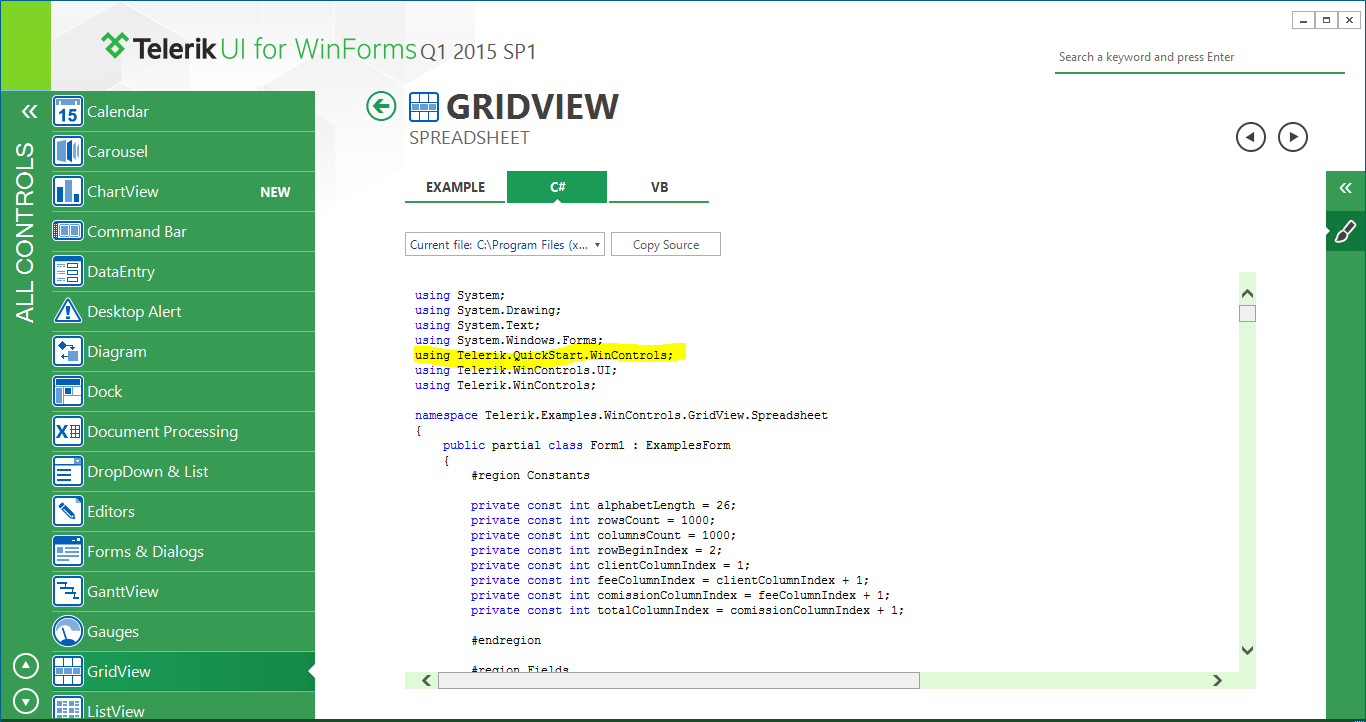Viewport: 1366px width, 722px height.
Task: Click the horizontal scrollbar thumb in code view
Action: 678,681
